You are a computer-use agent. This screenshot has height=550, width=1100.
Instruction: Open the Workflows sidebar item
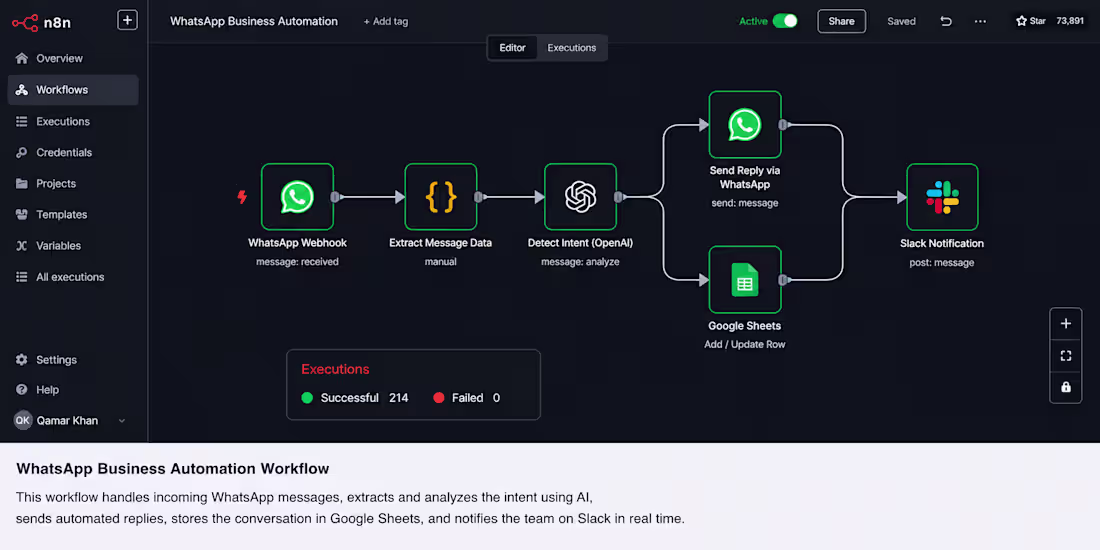point(73,90)
